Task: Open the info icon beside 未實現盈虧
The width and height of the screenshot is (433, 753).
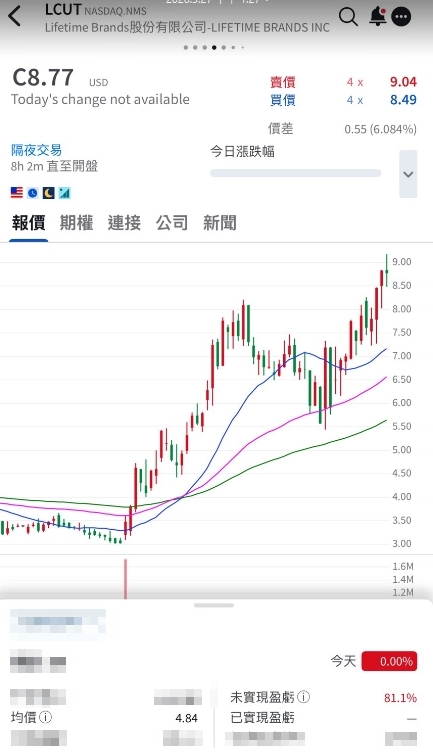Action: point(303,696)
